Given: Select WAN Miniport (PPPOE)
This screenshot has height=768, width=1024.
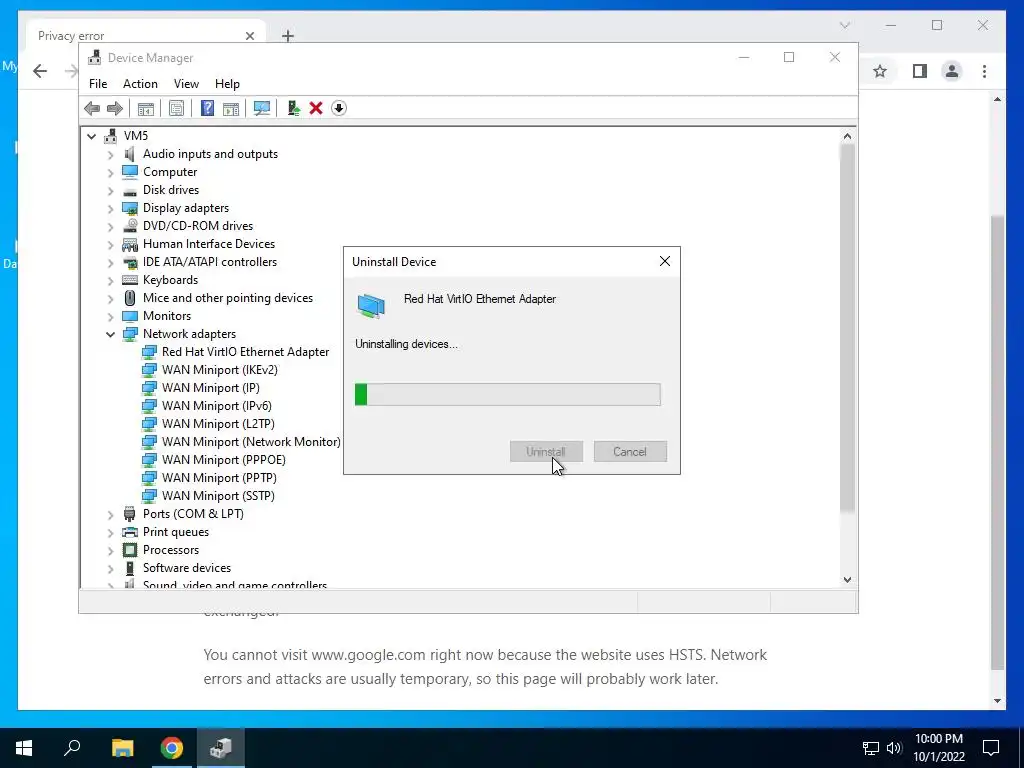Looking at the screenshot, I should (214, 460).
